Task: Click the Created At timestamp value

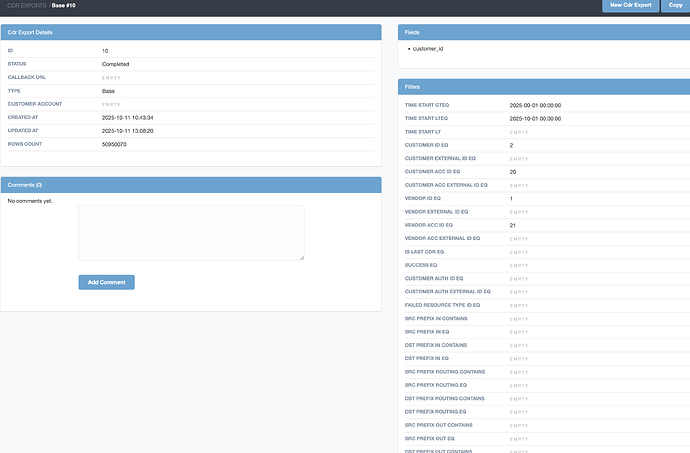Action: coord(127,117)
